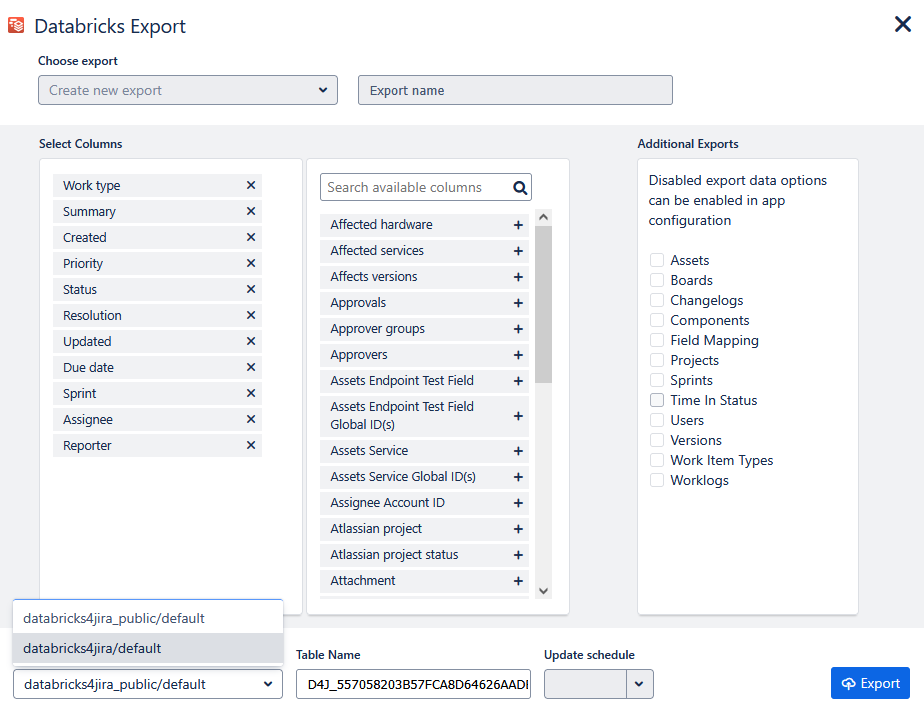924x722 pixels.
Task: Open the Choose export dropdown
Action: tap(188, 90)
